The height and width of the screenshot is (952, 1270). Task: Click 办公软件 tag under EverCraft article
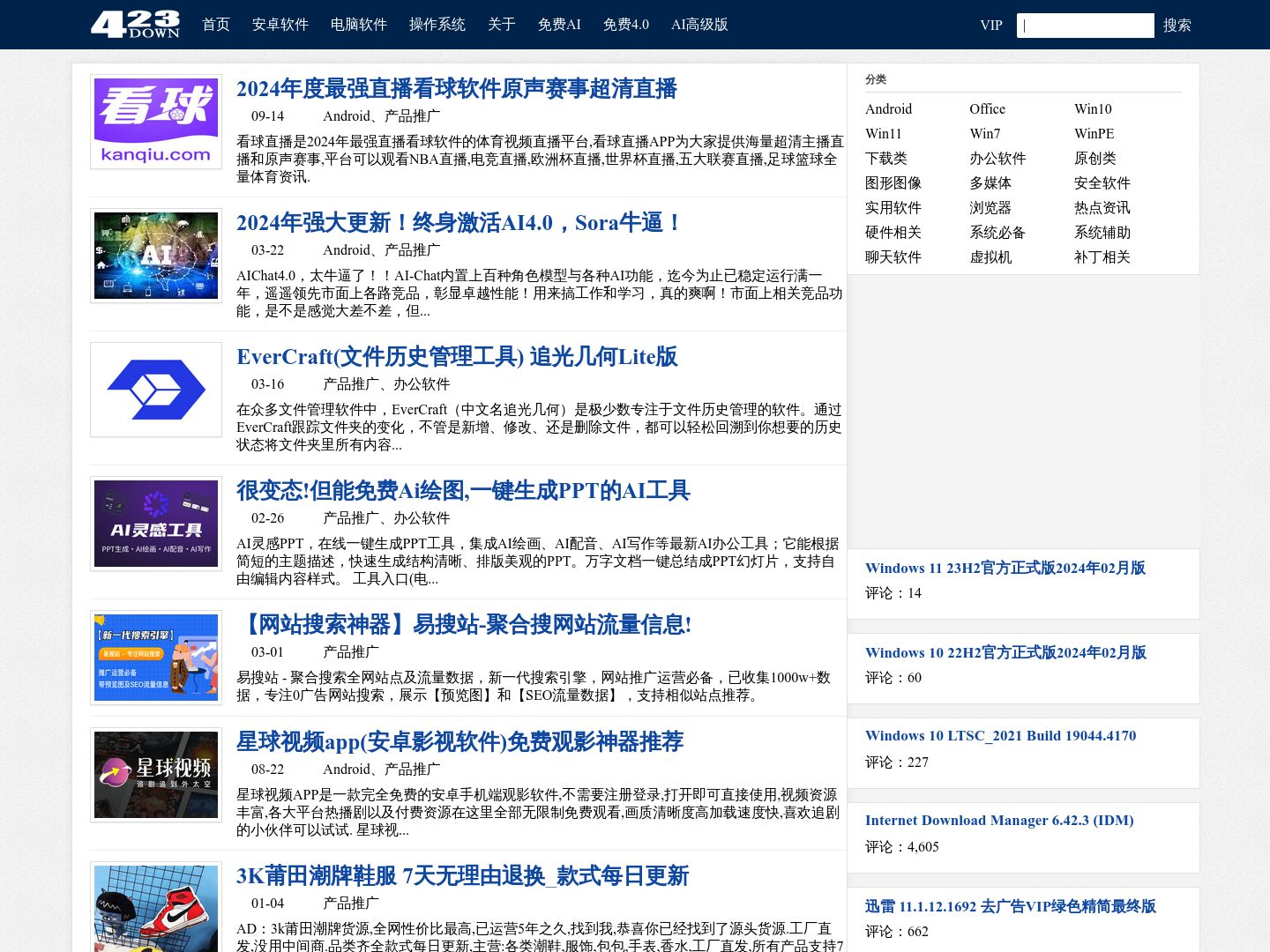(422, 384)
